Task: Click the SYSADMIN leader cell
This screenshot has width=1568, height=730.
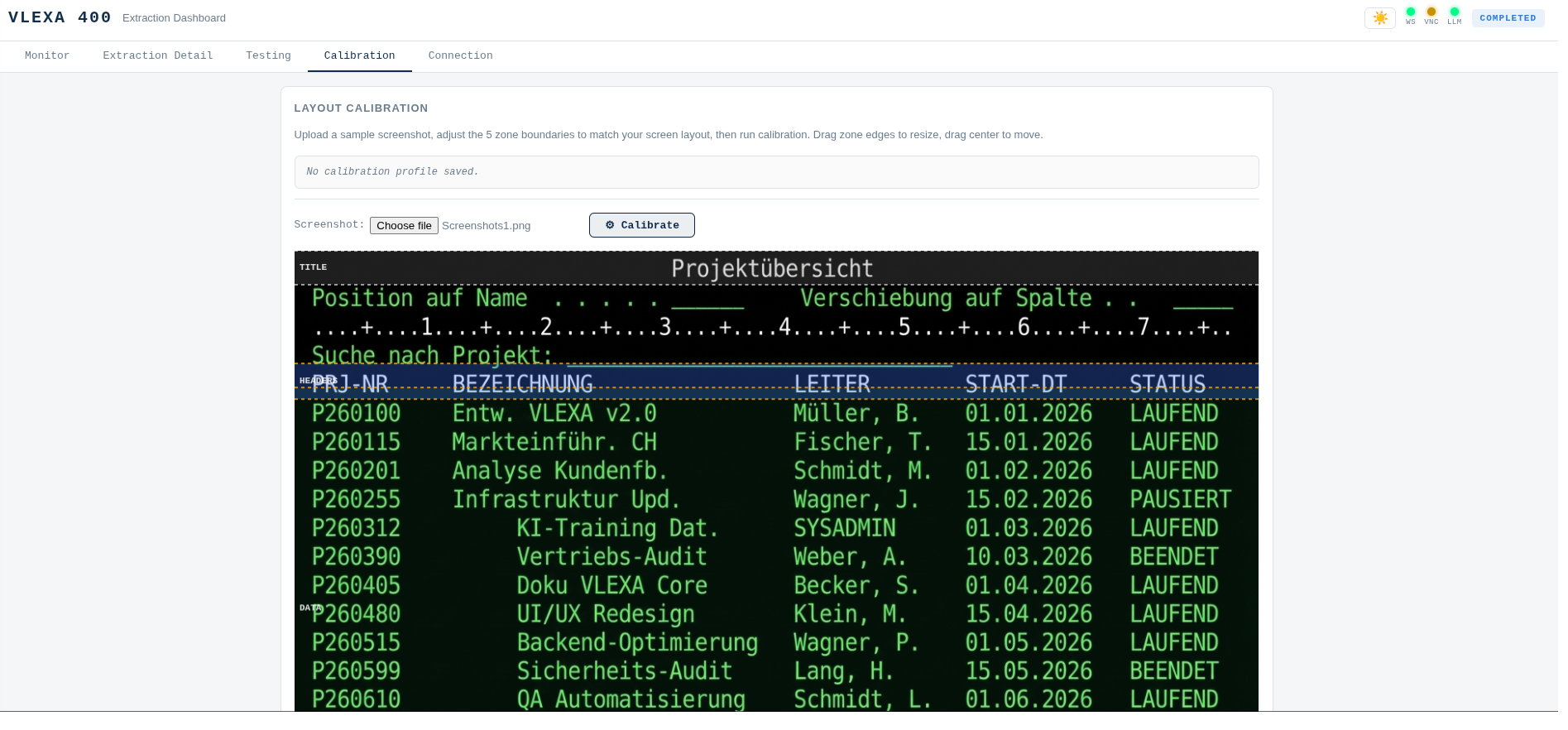Action: click(x=844, y=527)
